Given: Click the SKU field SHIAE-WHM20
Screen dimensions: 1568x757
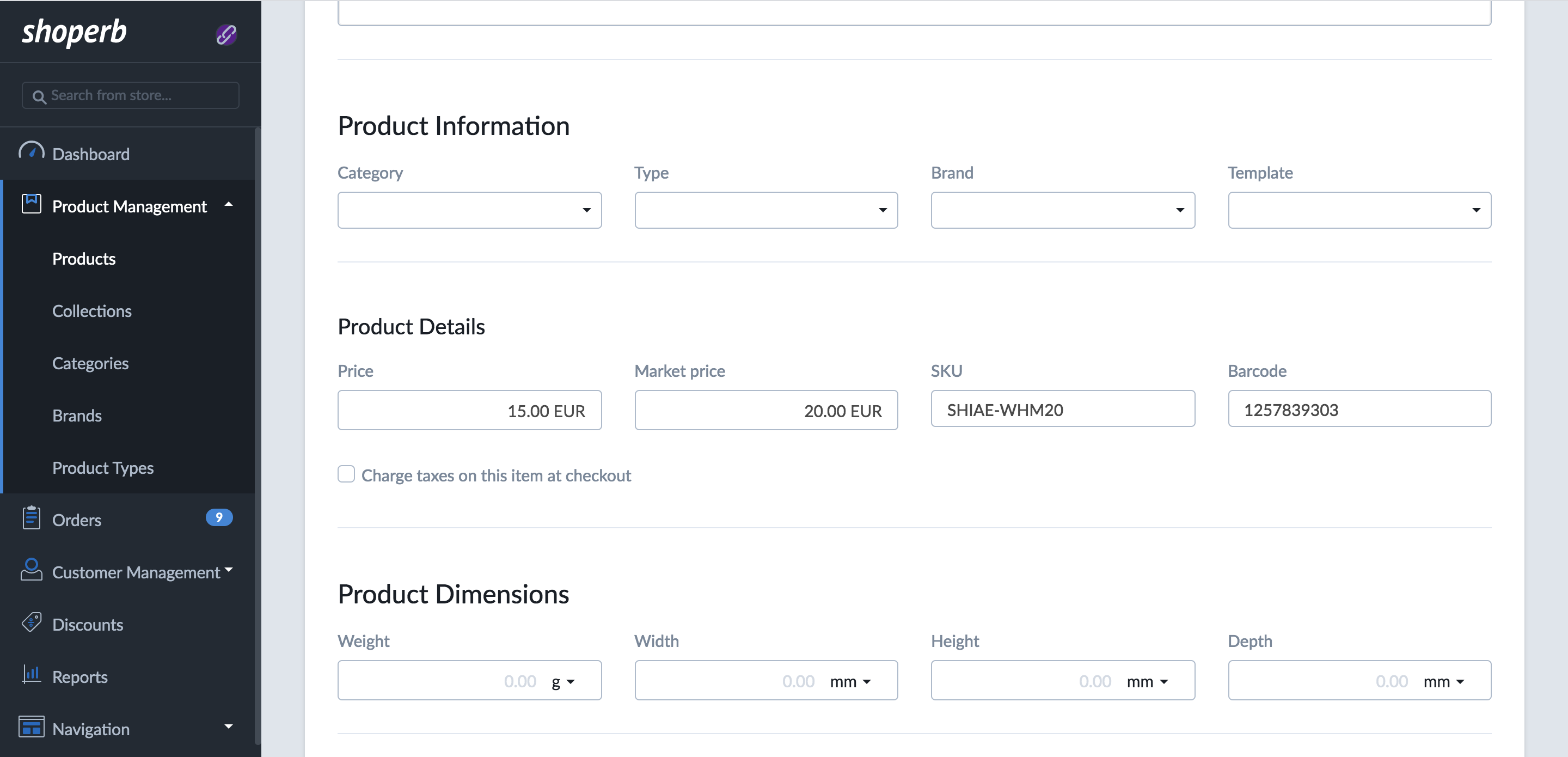Looking at the screenshot, I should tap(1063, 408).
